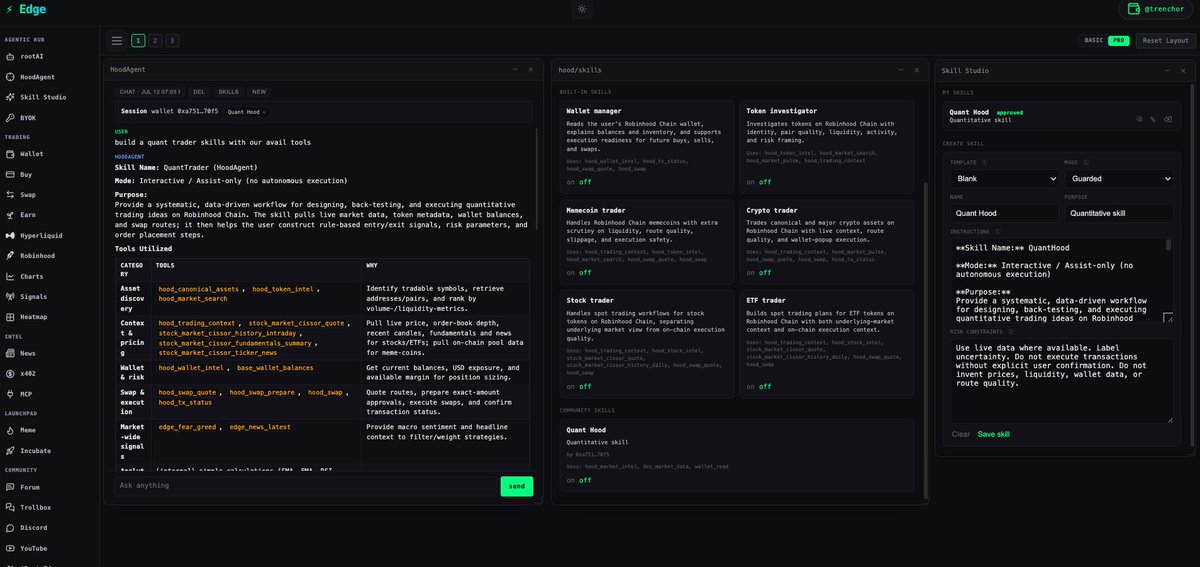Switch layout mode to BASIC
Image resolution: width=1200 pixels, height=567 pixels.
(x=1094, y=40)
